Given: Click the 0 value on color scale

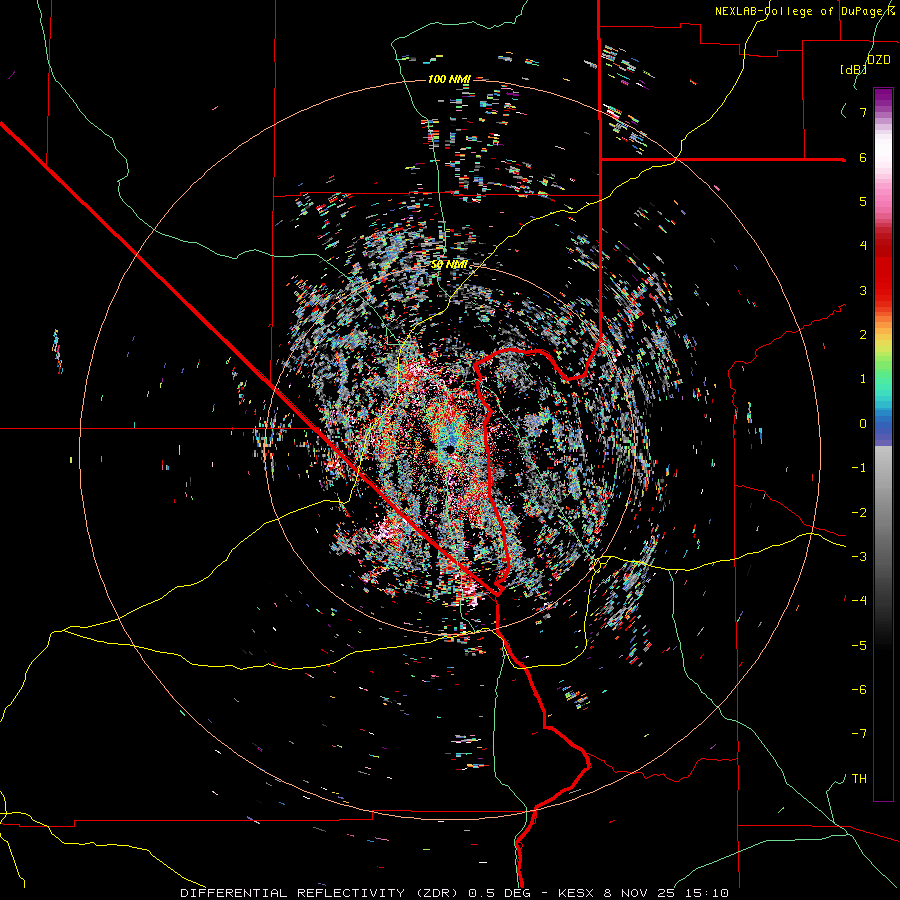Looking at the screenshot, I should pos(863,424).
